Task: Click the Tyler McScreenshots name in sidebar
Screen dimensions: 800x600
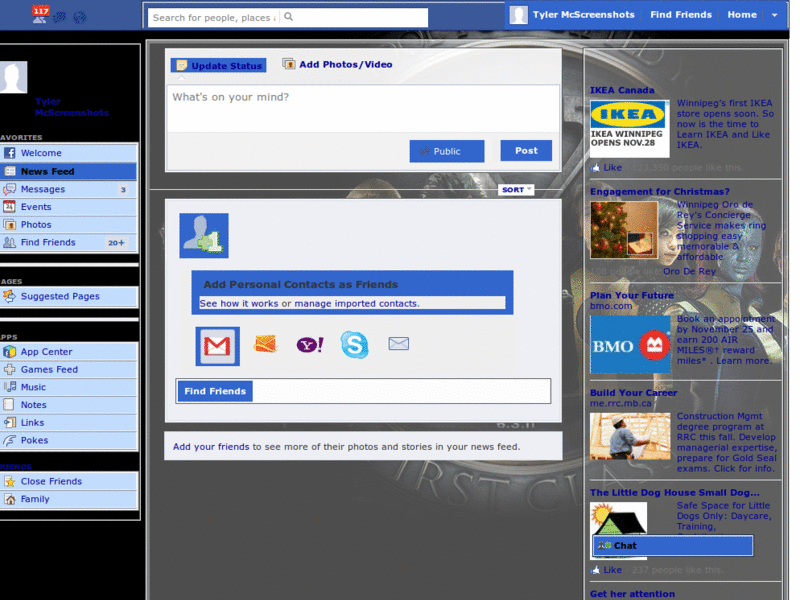Action: coord(71,107)
